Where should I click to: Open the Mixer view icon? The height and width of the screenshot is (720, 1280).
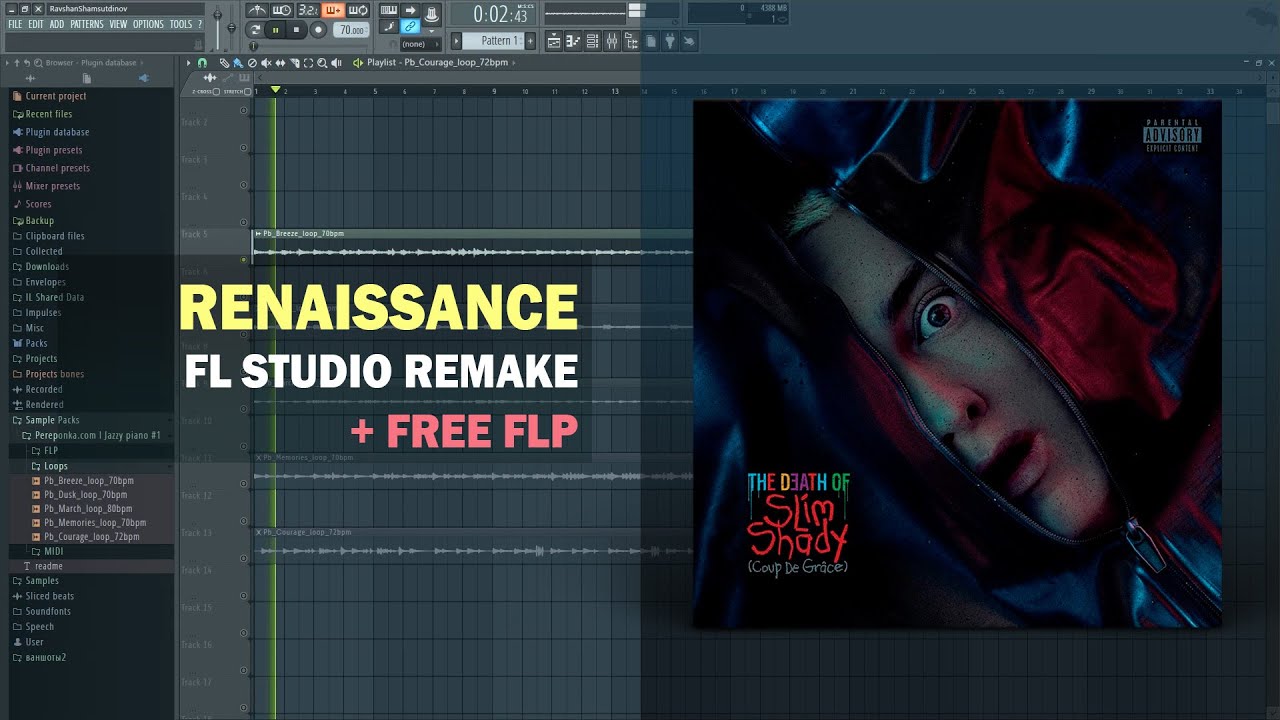pos(612,41)
